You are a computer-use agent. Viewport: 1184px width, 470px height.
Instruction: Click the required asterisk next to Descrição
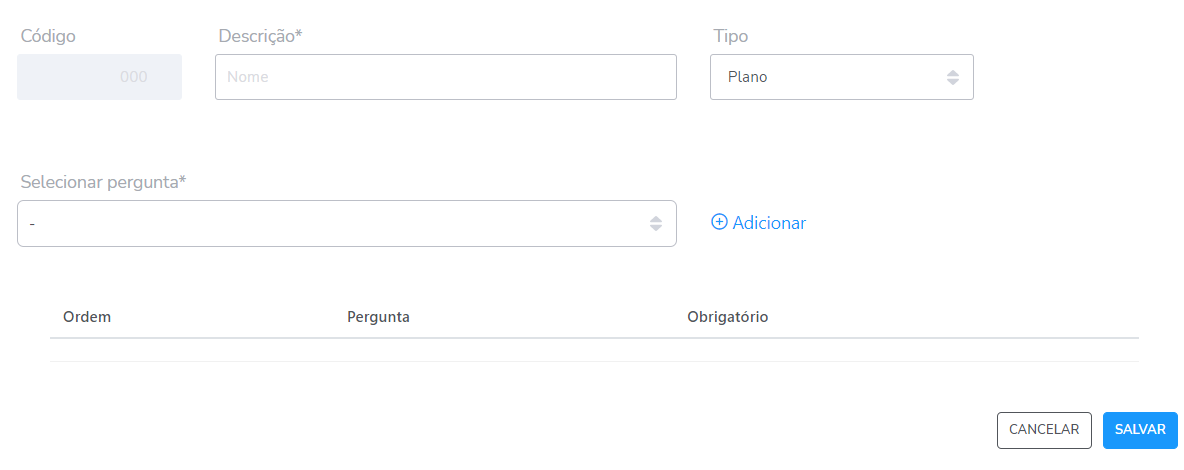(x=299, y=35)
